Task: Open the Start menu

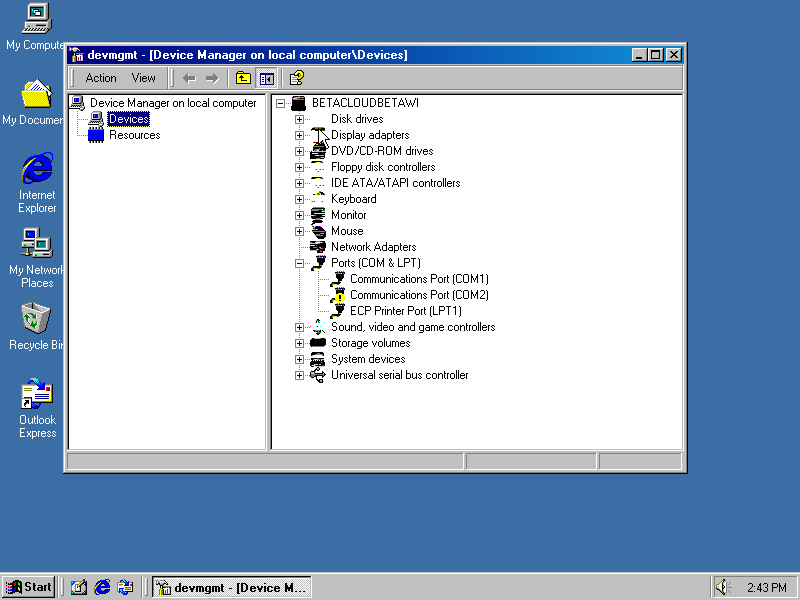Action: point(29,587)
